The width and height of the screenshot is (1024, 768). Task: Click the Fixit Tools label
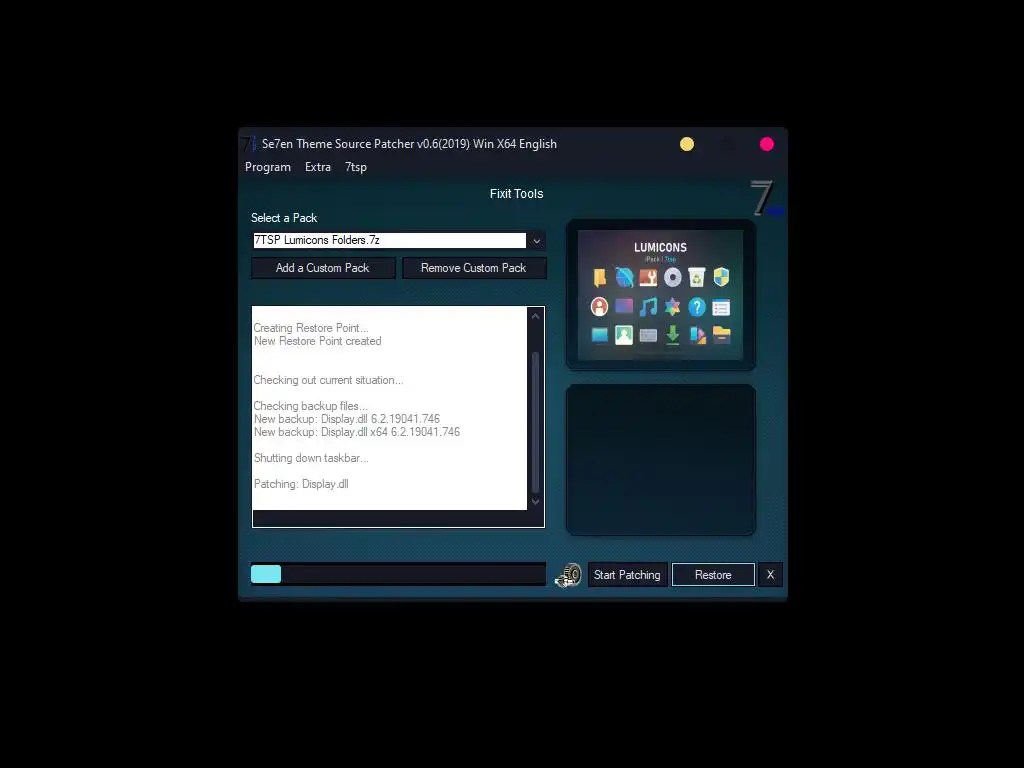tap(516, 193)
